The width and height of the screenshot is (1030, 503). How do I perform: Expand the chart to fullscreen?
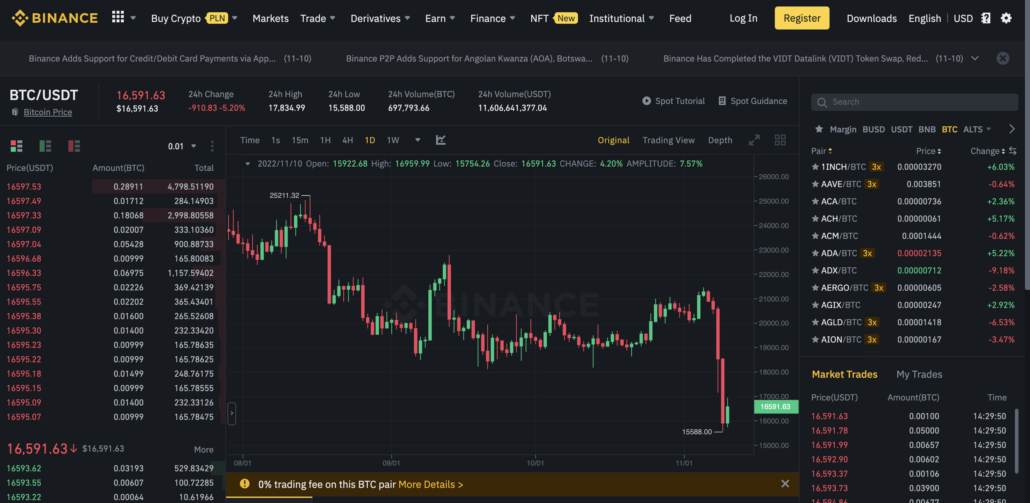coord(754,140)
